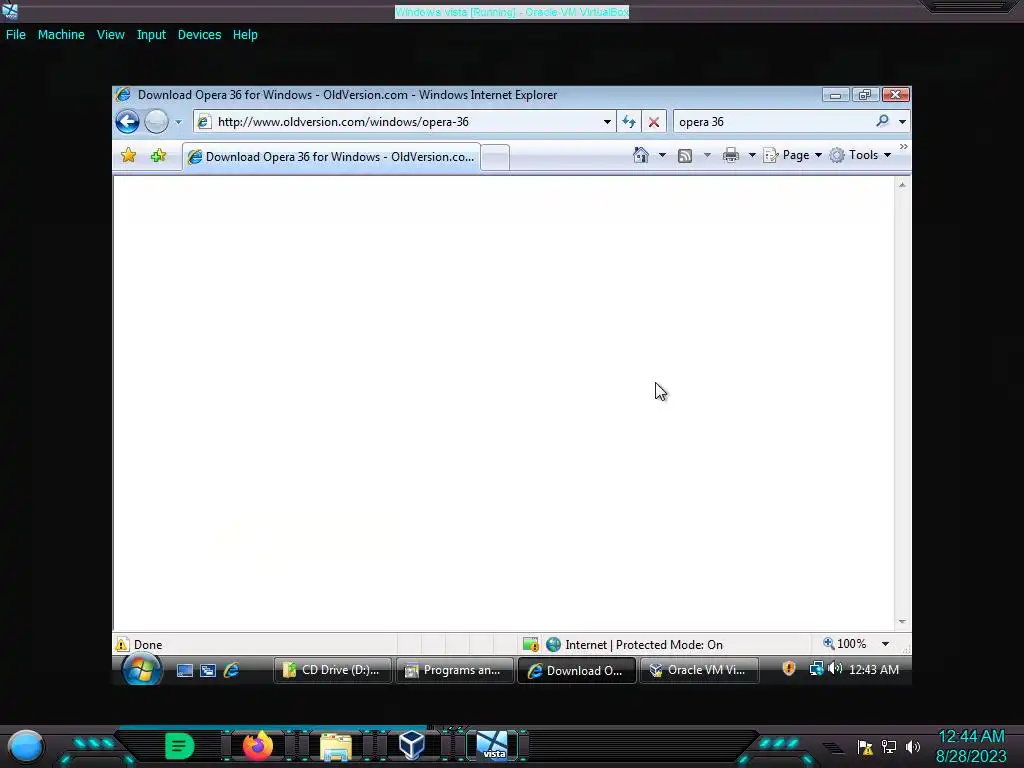Open the green notes app on host taskbar

coord(180,746)
